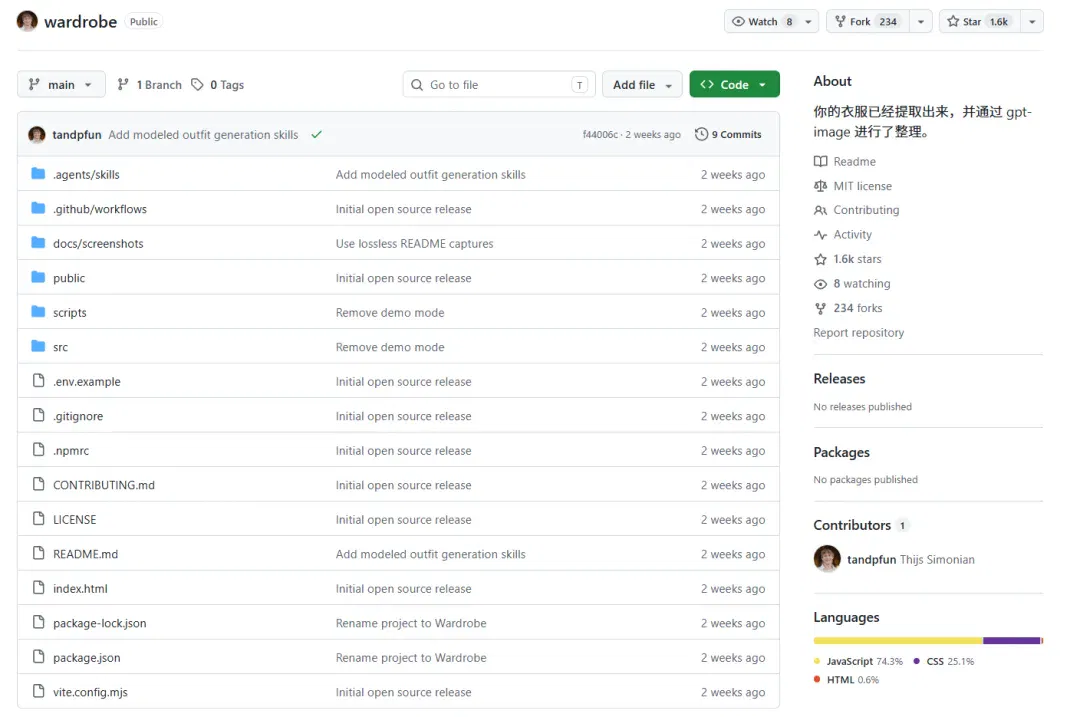Viewport: 1080px width, 717px height.
Task: Expand the green Code dropdown
Action: pos(734,84)
